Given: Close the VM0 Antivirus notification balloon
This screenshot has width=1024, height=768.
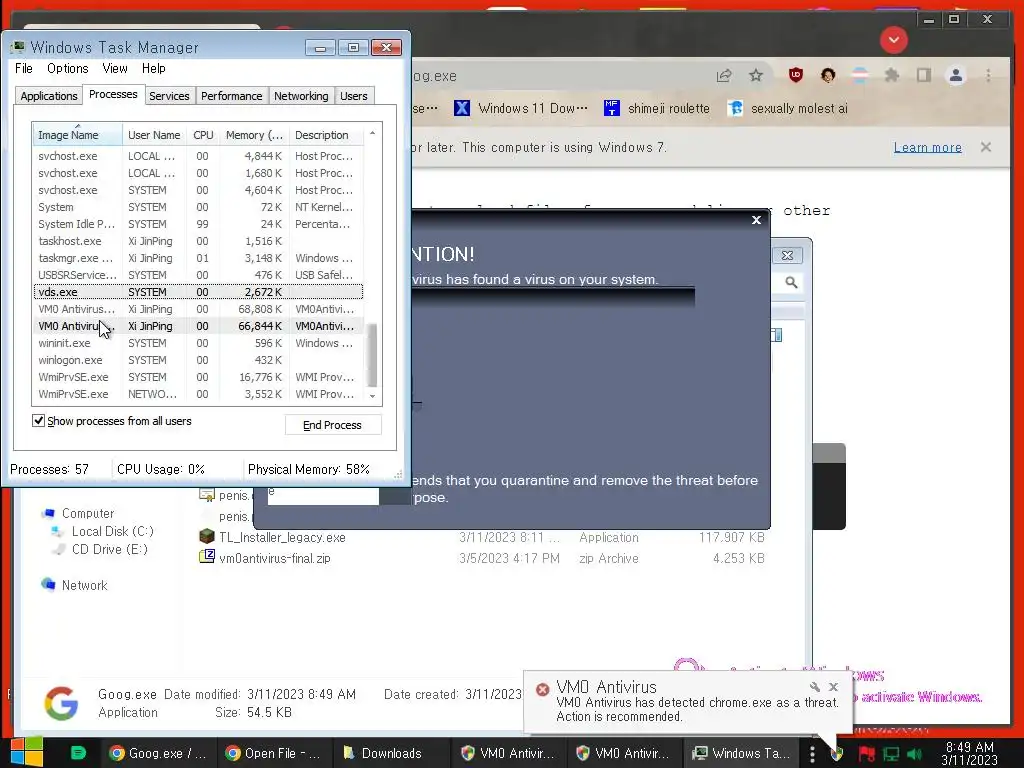Looking at the screenshot, I should [833, 687].
